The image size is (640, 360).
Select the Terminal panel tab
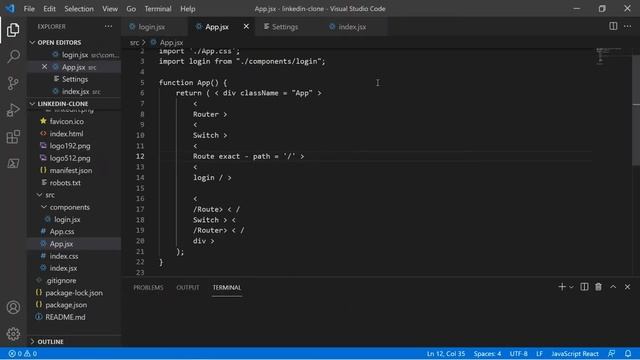(227, 287)
